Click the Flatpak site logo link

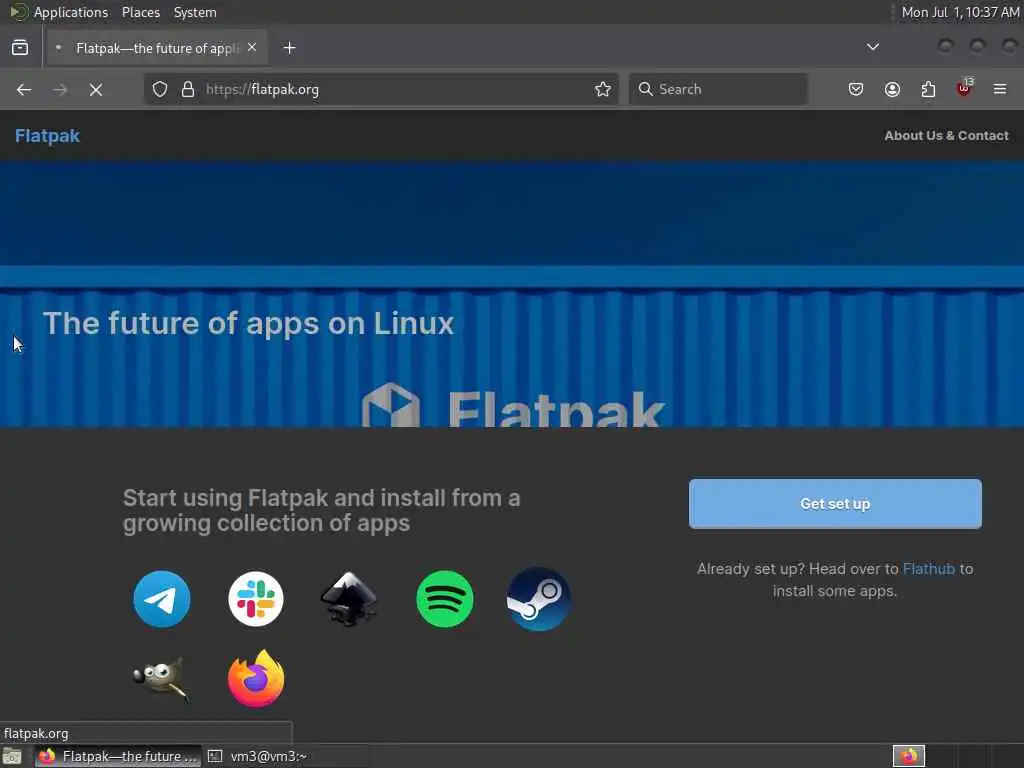[47, 136]
